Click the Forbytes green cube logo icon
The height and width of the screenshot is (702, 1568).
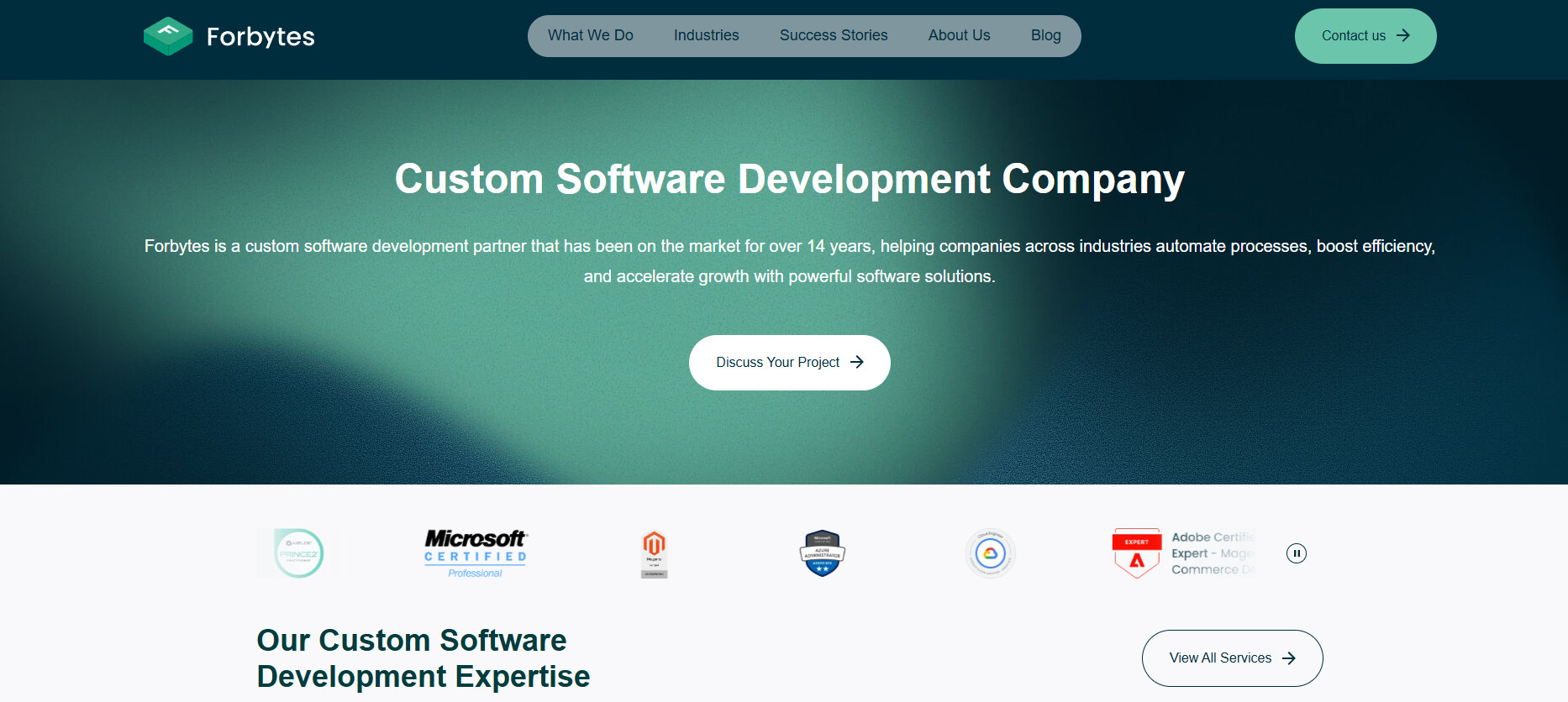(168, 36)
